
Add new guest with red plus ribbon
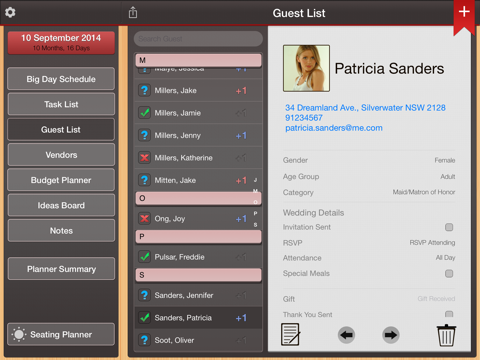[464, 13]
